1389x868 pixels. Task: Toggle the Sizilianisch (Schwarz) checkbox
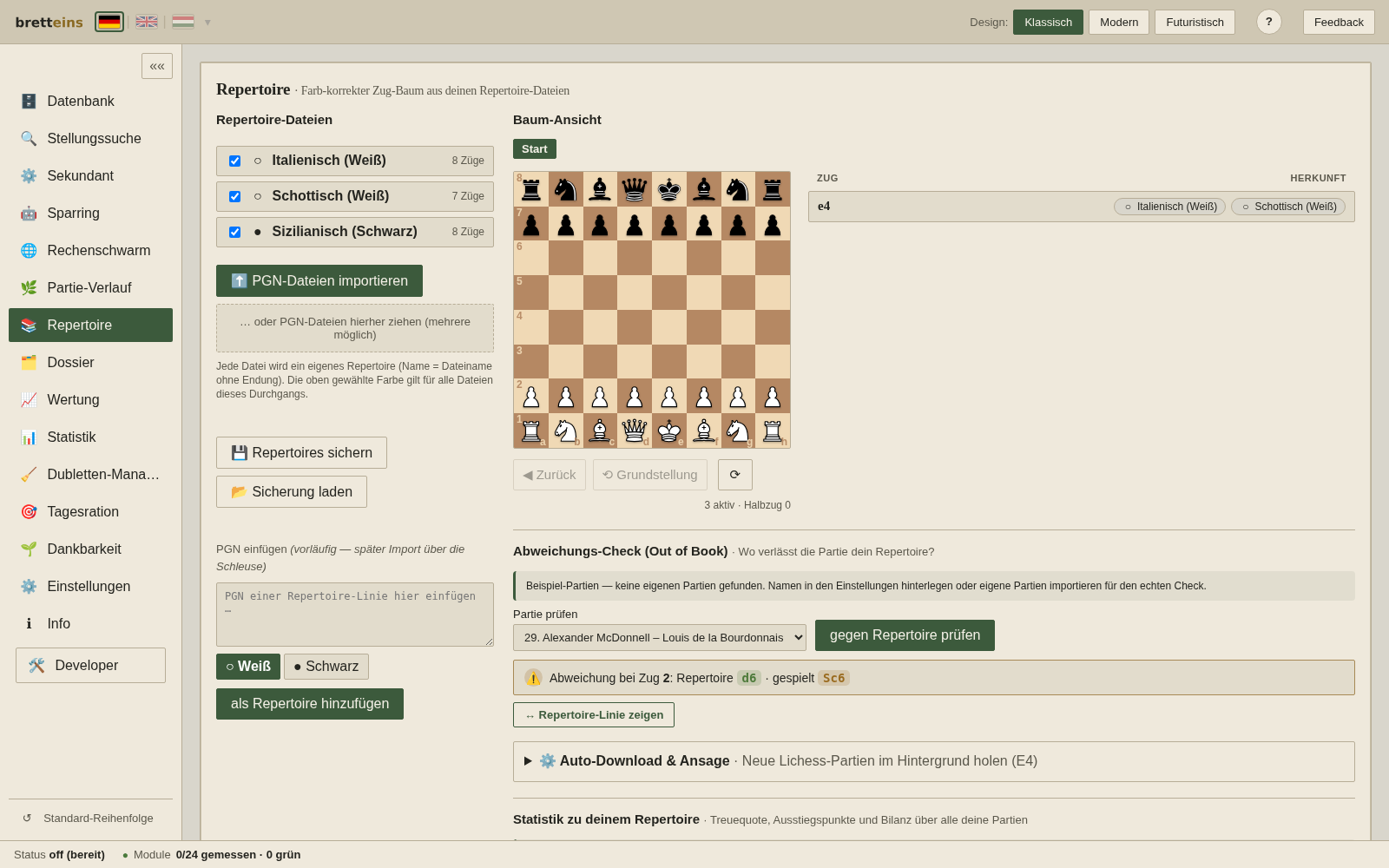click(234, 233)
